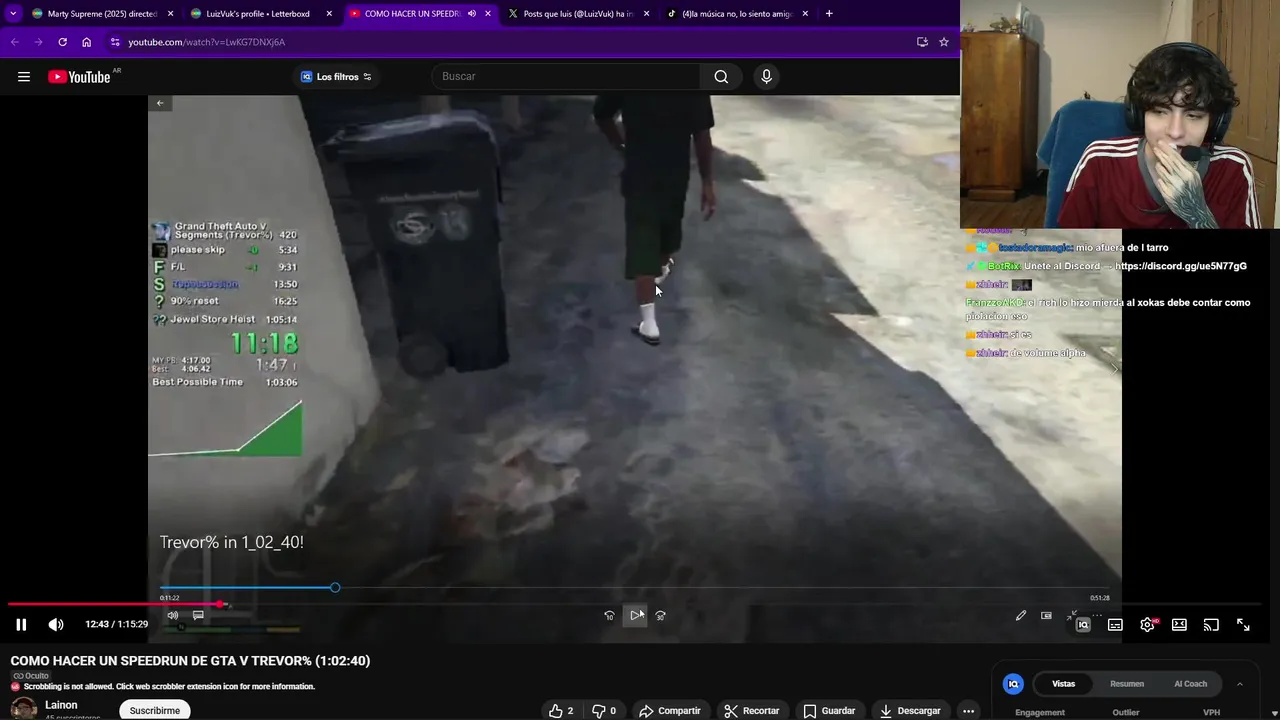Mute tab audio via the speaker indicator
The width and height of the screenshot is (1280, 720).
(x=472, y=14)
